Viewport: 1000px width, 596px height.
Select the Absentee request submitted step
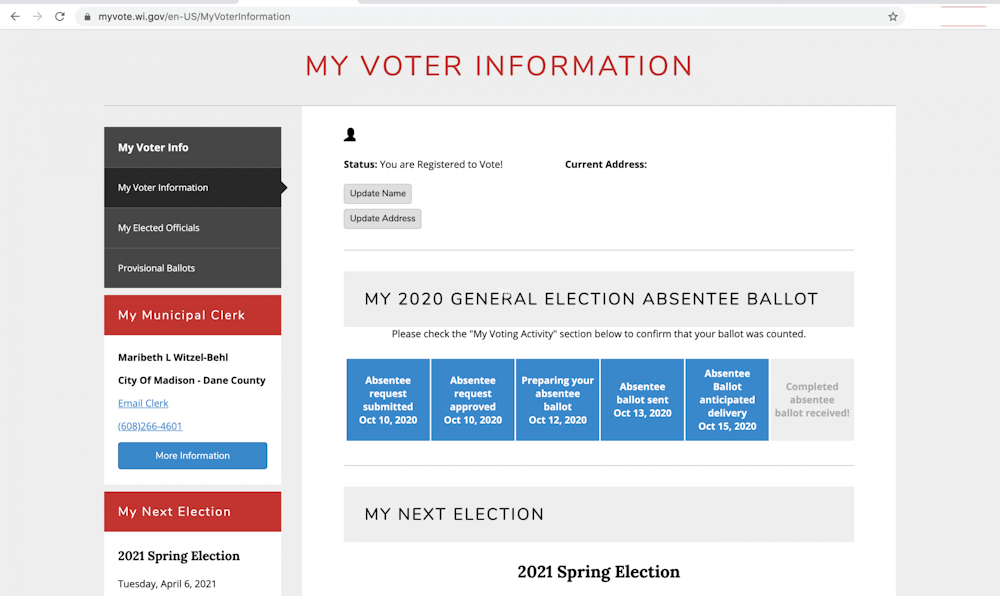click(388, 400)
